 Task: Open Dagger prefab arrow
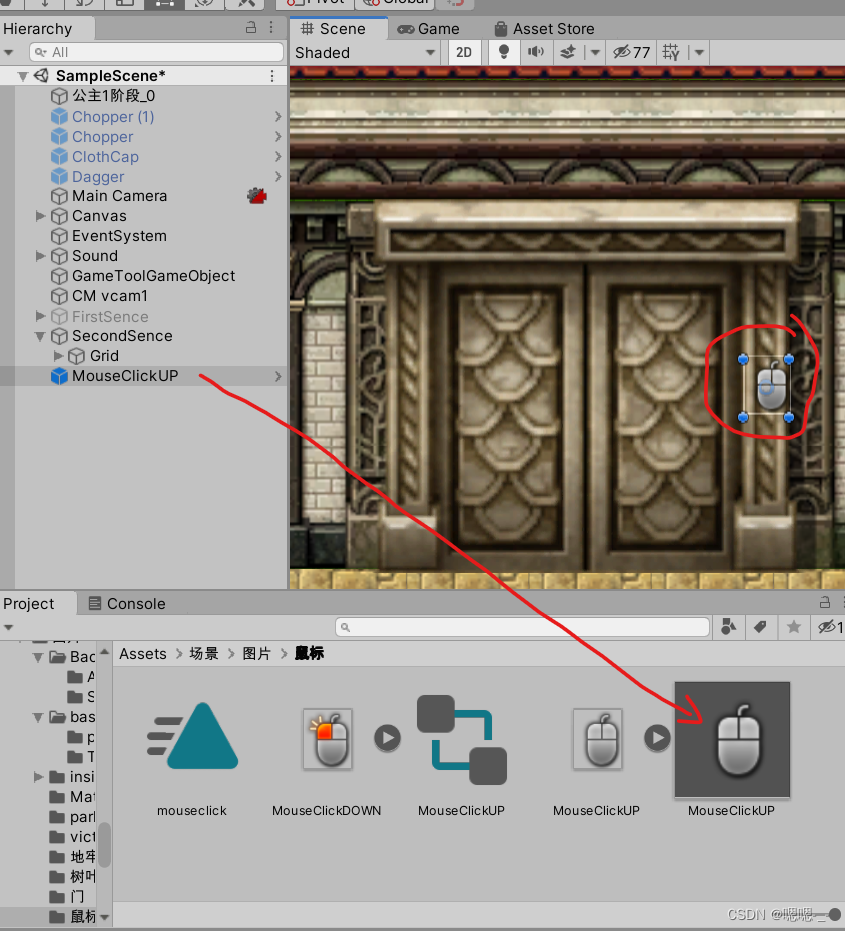tap(278, 176)
